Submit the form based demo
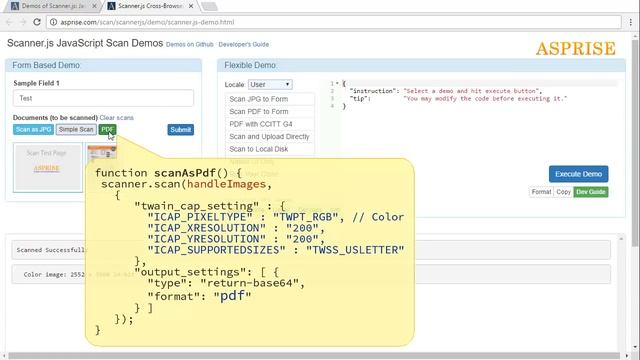Viewport: 640px width, 360px height. pyautogui.click(x=180, y=130)
